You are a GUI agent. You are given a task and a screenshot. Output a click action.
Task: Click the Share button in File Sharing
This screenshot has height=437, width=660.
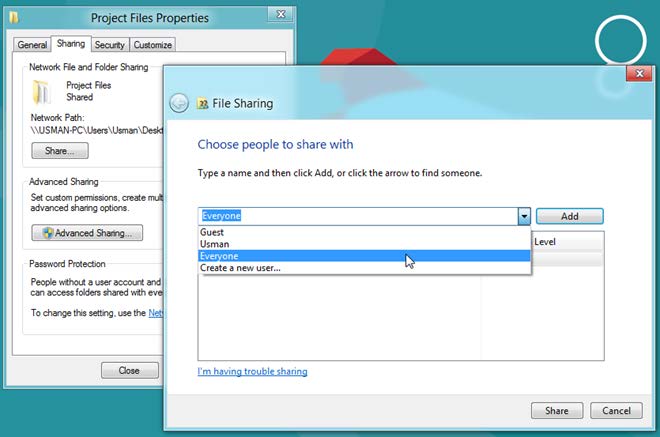[x=557, y=410]
